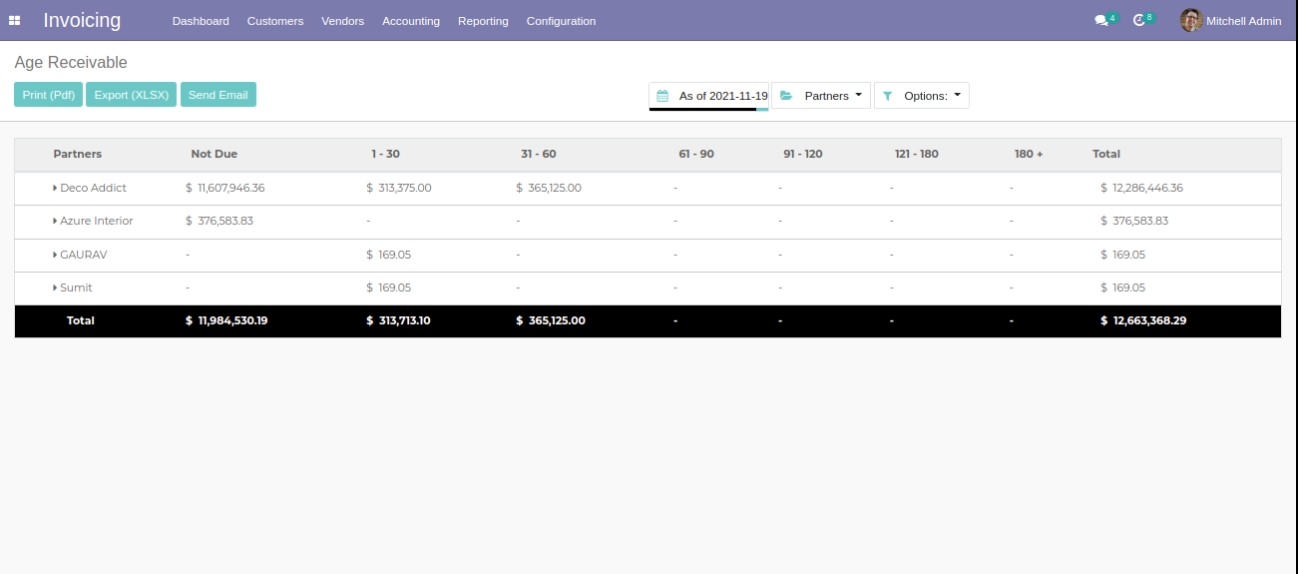1298x574 pixels.
Task: Click the calendar icon beside date
Action: pos(662,96)
